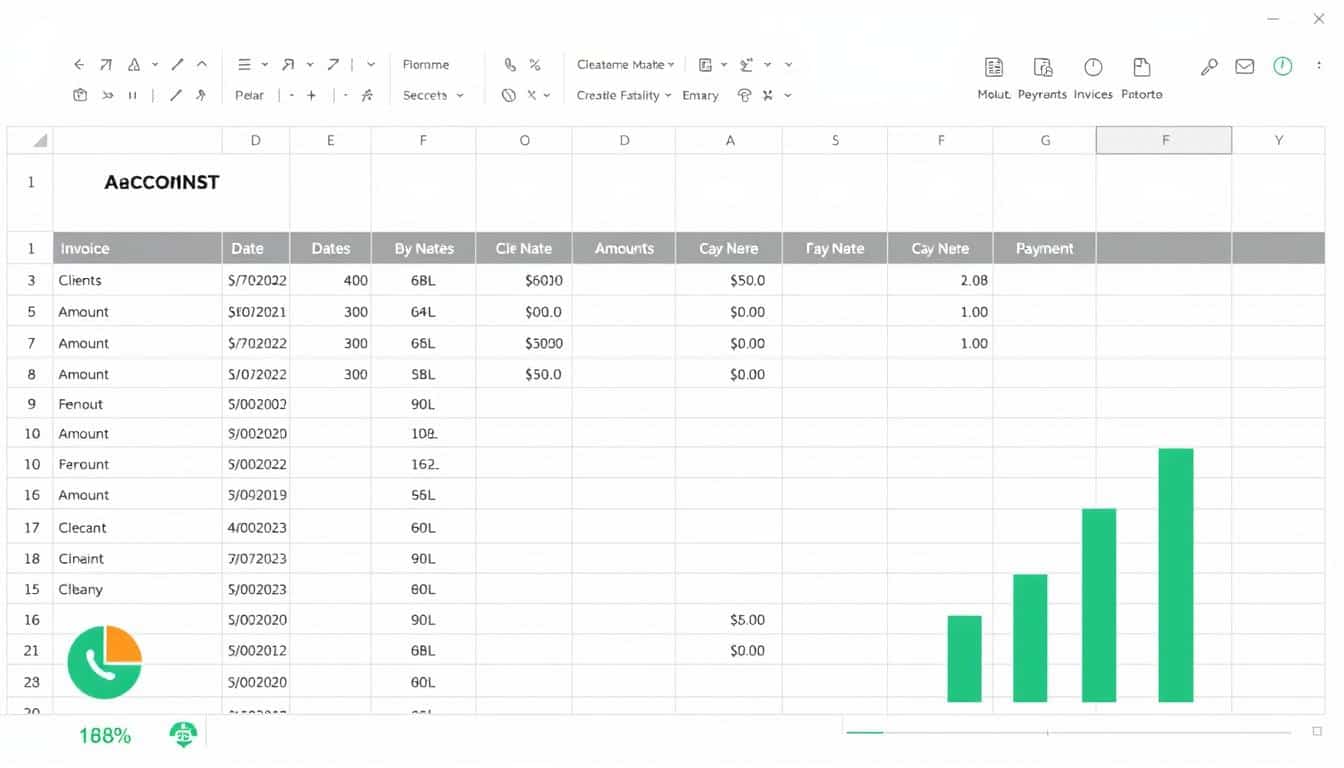Open the Molut document icon
The height and width of the screenshot is (768, 1344).
(994, 67)
